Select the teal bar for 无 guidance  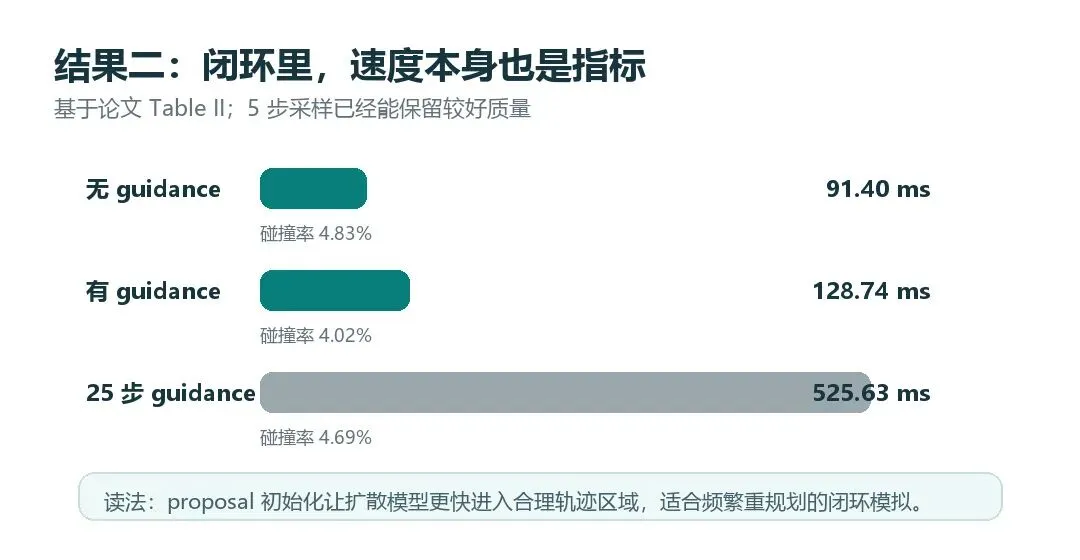313,188
